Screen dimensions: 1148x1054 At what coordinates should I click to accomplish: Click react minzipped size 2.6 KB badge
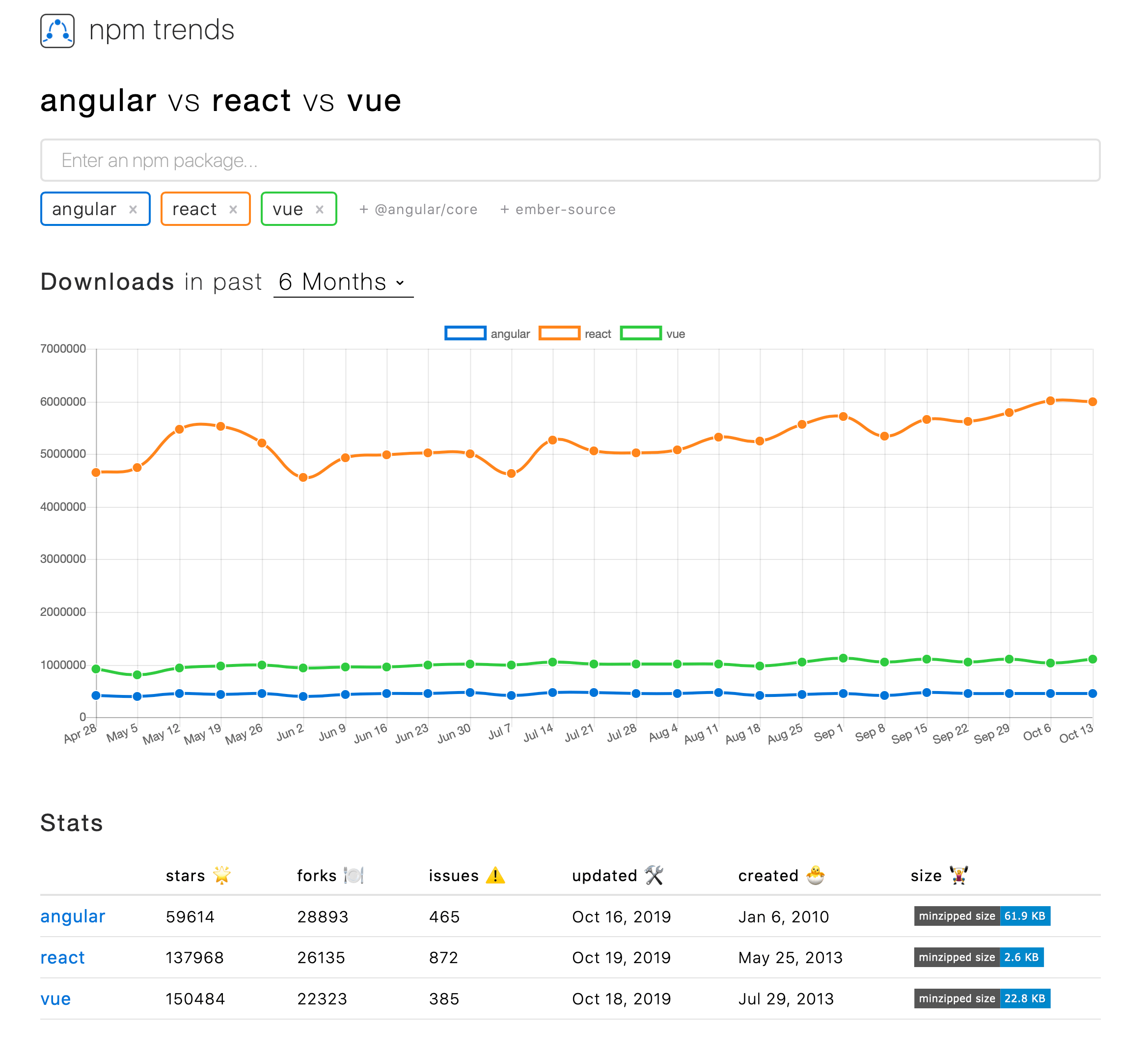coord(979,957)
